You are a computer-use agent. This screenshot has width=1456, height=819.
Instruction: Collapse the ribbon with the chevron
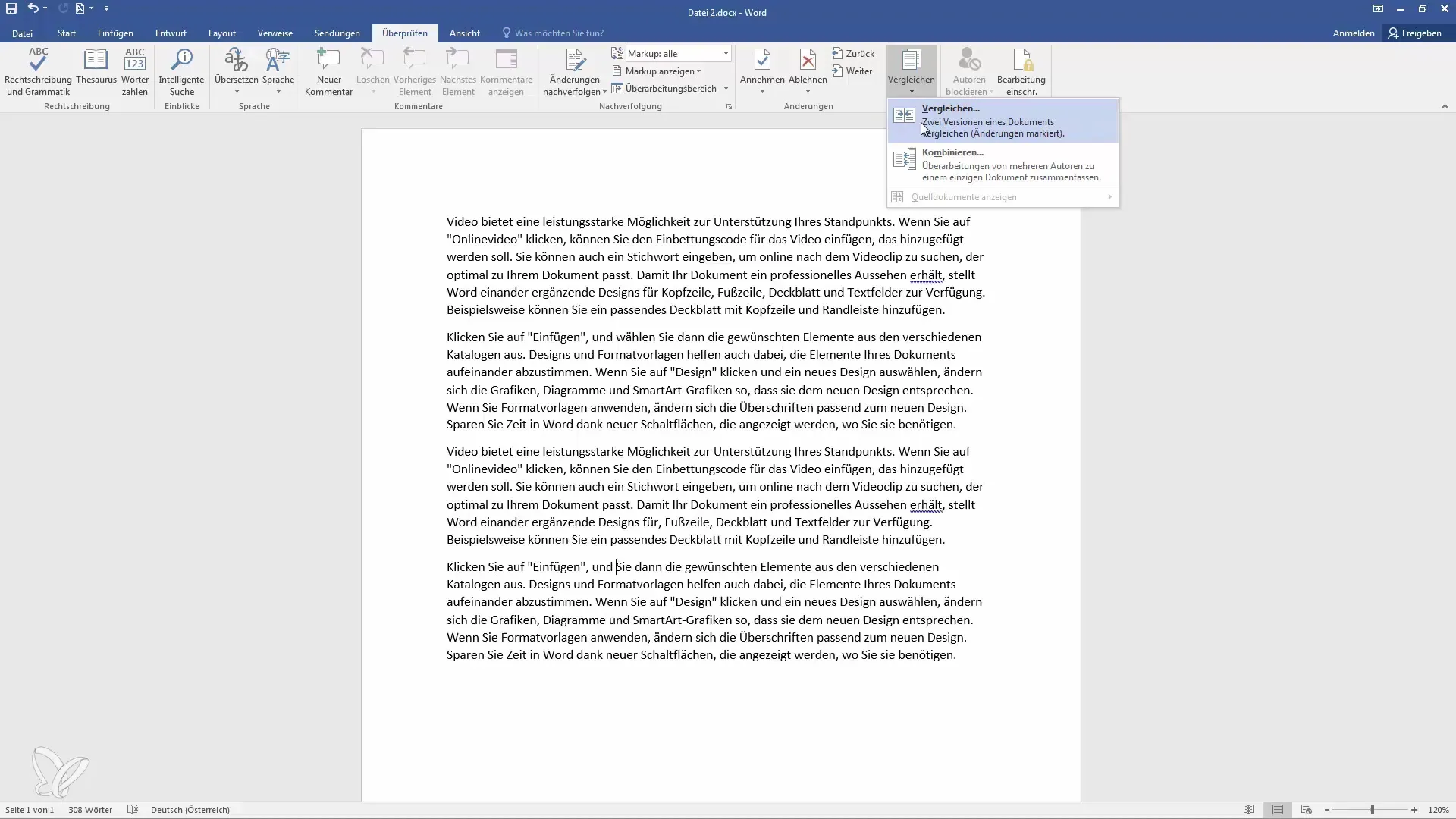[x=1445, y=107]
